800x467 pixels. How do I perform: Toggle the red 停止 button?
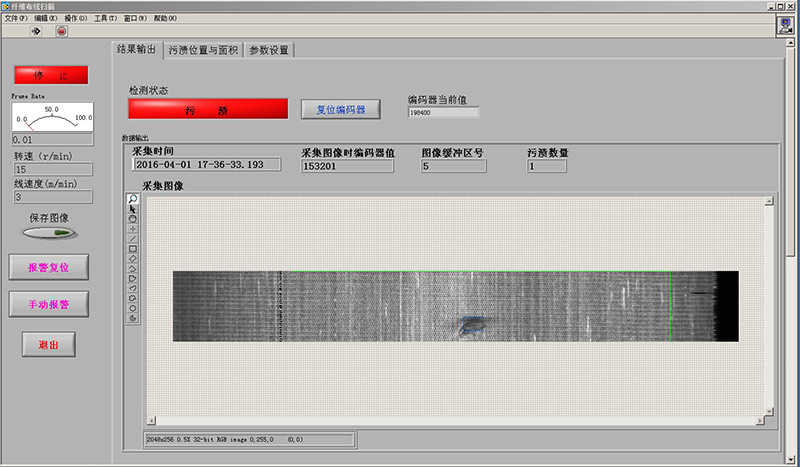pos(50,75)
